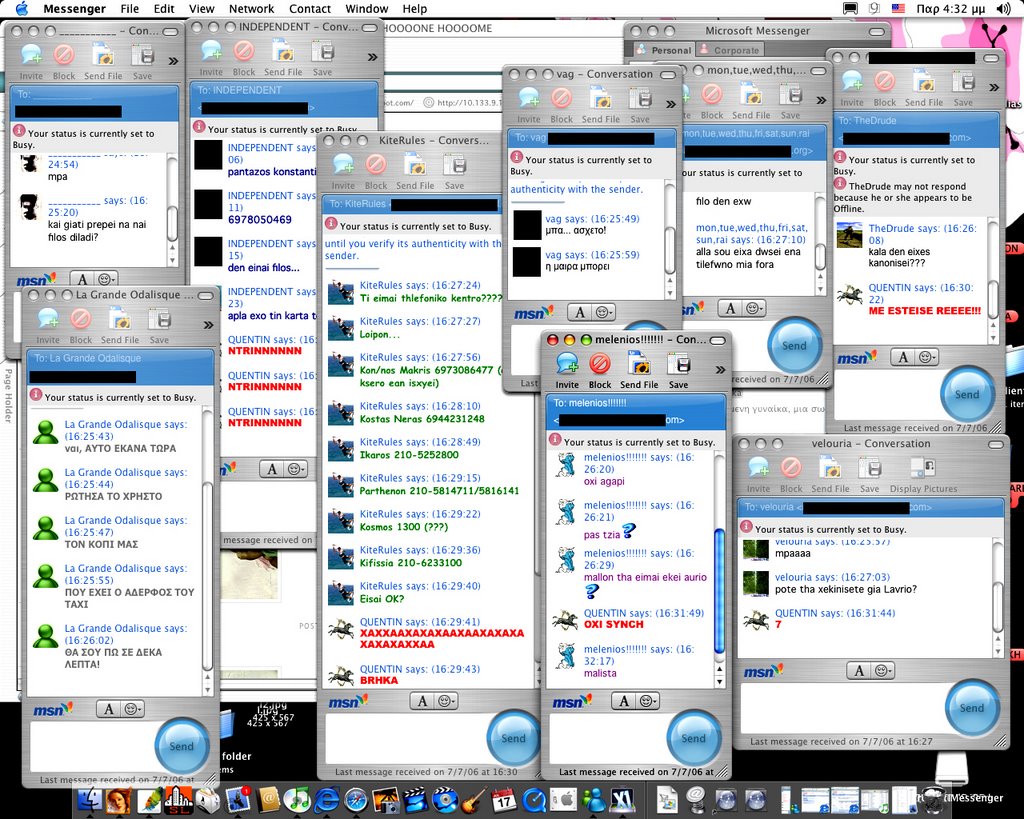Click Send in the melenios conversation
The image size is (1024, 819).
(694, 738)
